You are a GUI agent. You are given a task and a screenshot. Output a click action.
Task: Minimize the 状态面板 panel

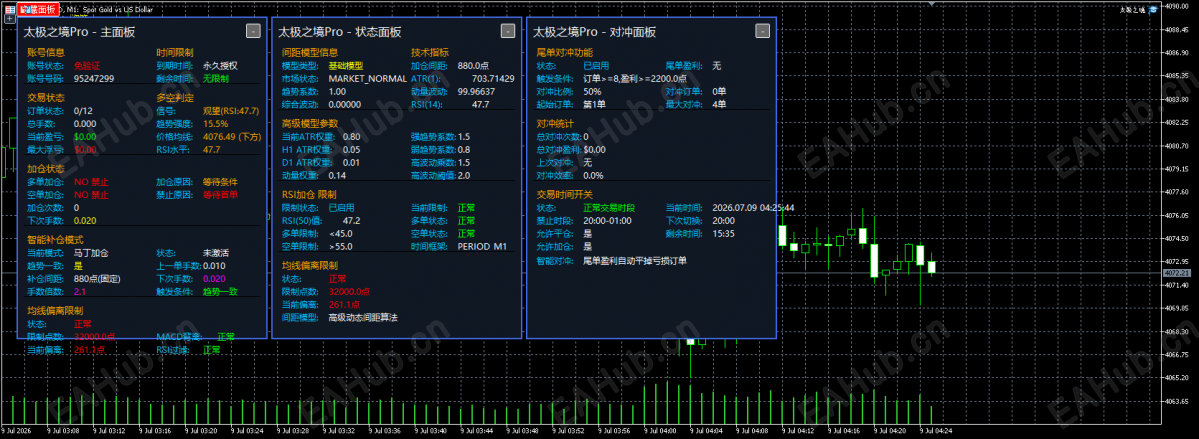(508, 31)
